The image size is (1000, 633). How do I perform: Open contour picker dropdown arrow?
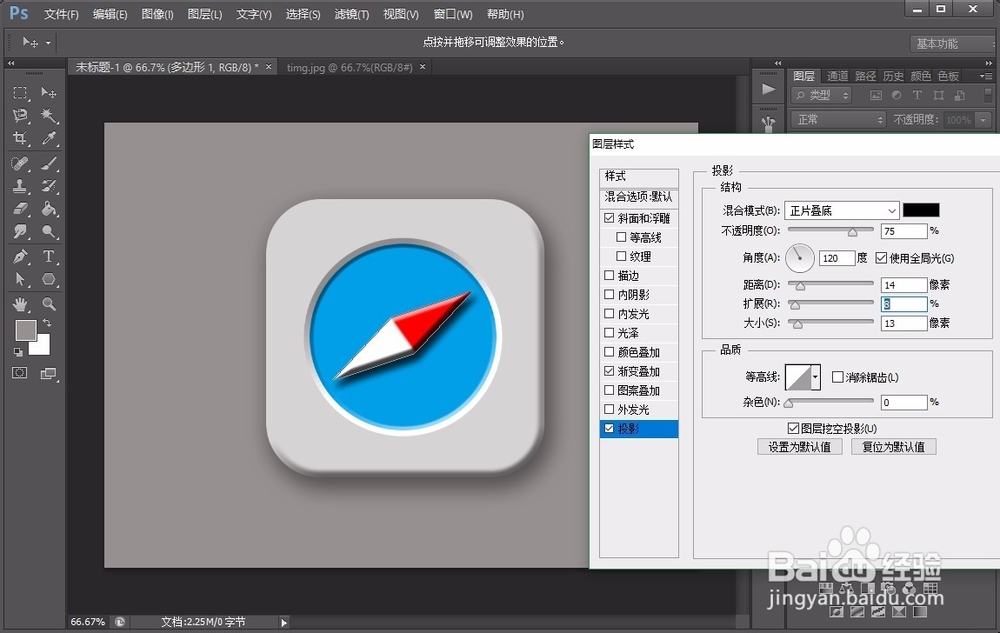[x=815, y=377]
